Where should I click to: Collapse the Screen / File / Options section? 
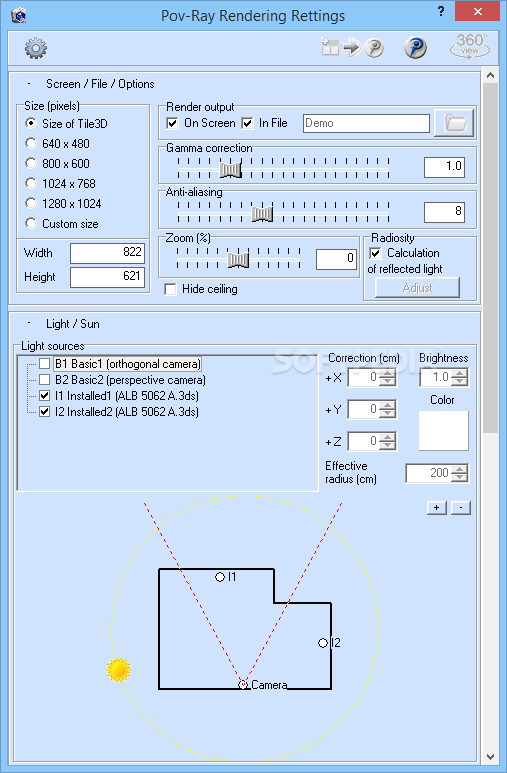pos(29,84)
